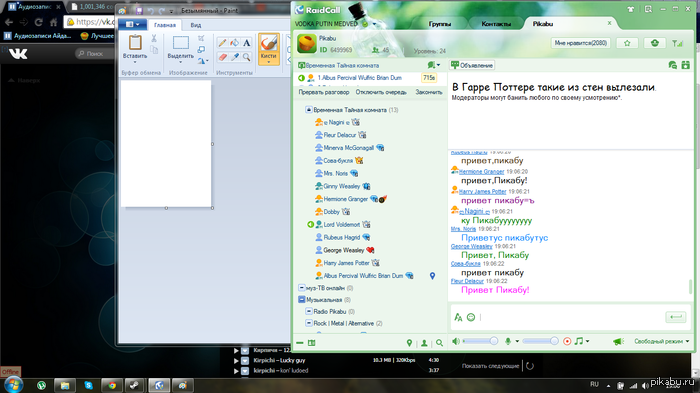
Task: Click the browser reload button
Action: (39, 22)
